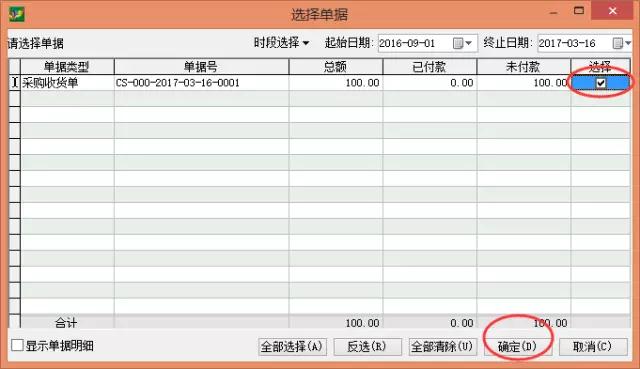Screen dimensions: 640x369
Task: Sort by the 单据类型 column header
Action: (x=67, y=67)
